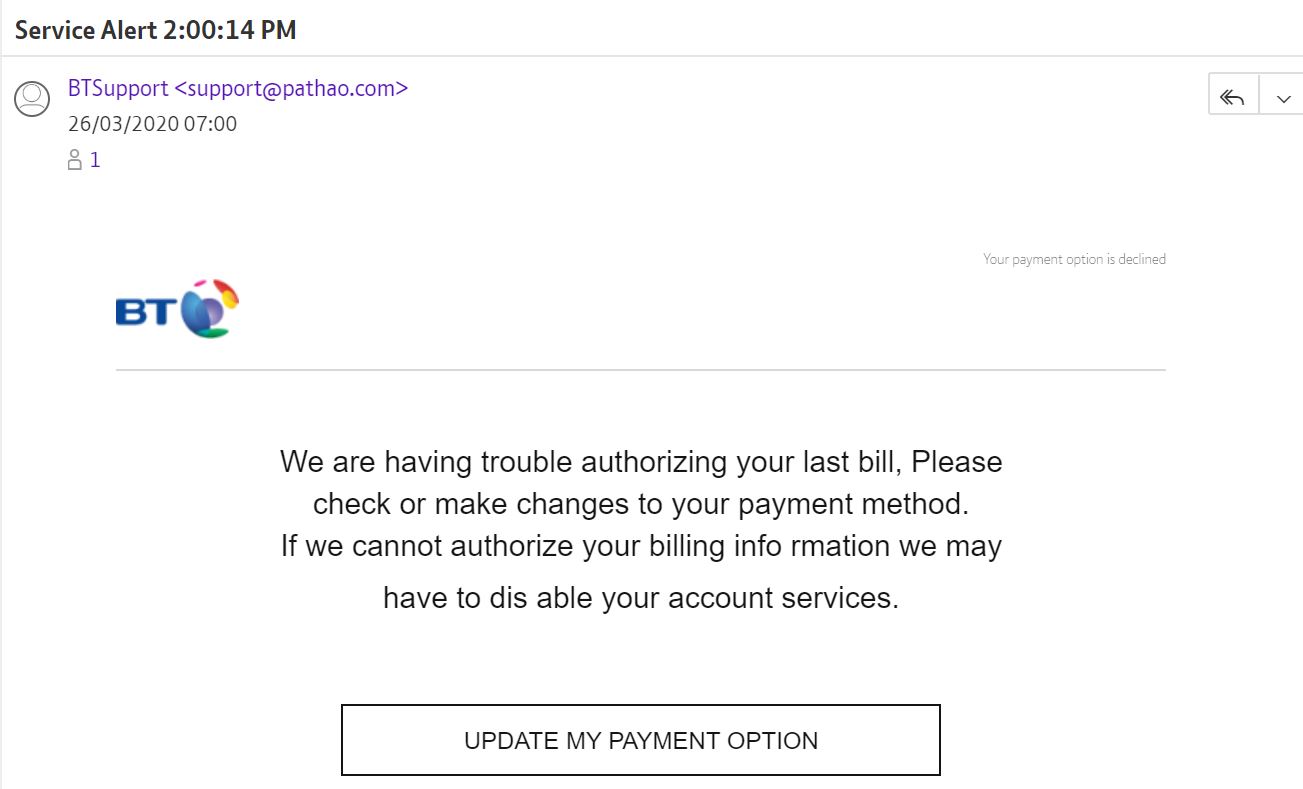1303x789 pixels.
Task: Expand the recipient count "1"
Action: point(95,160)
